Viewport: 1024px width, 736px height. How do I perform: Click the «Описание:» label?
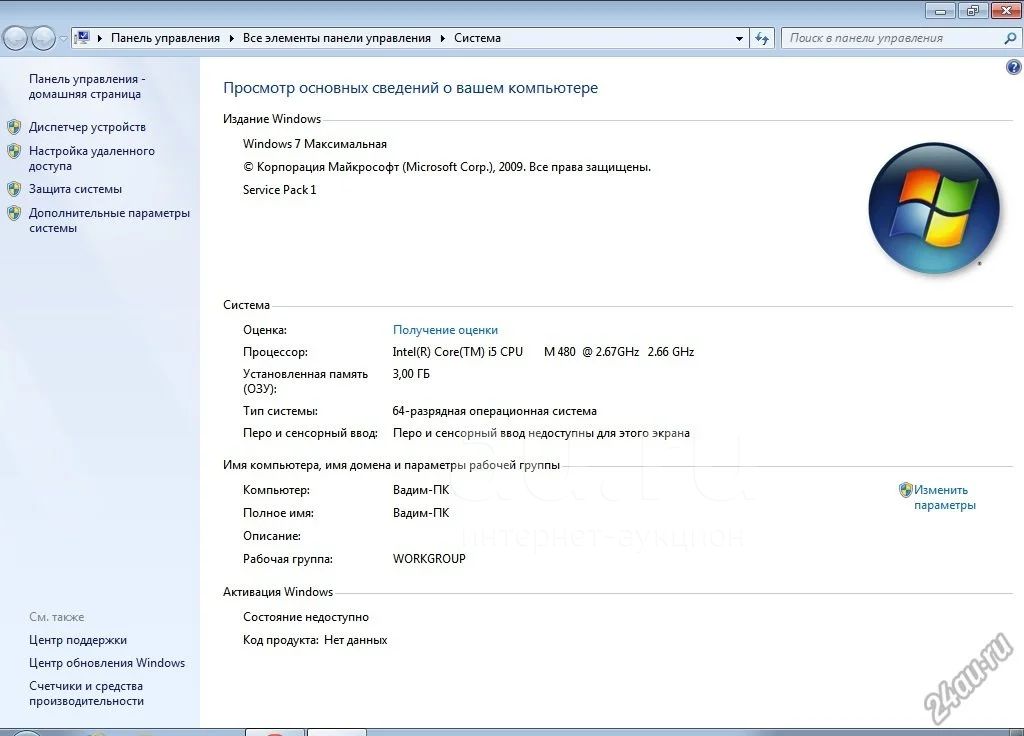(x=272, y=536)
